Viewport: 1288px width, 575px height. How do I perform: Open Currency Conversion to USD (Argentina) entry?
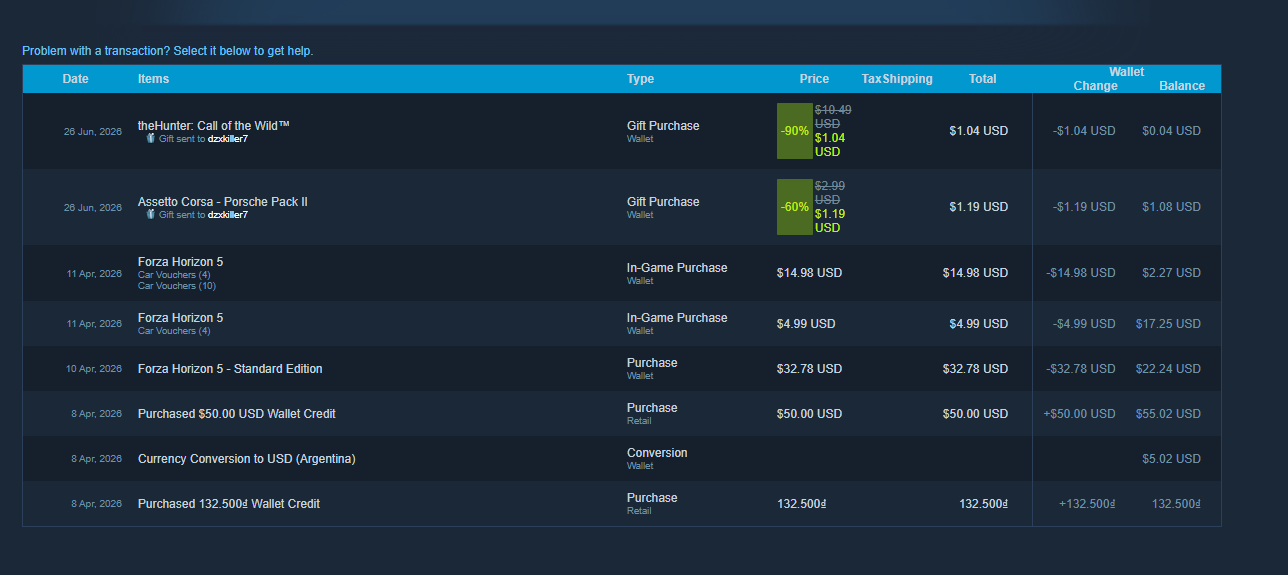[621, 459]
